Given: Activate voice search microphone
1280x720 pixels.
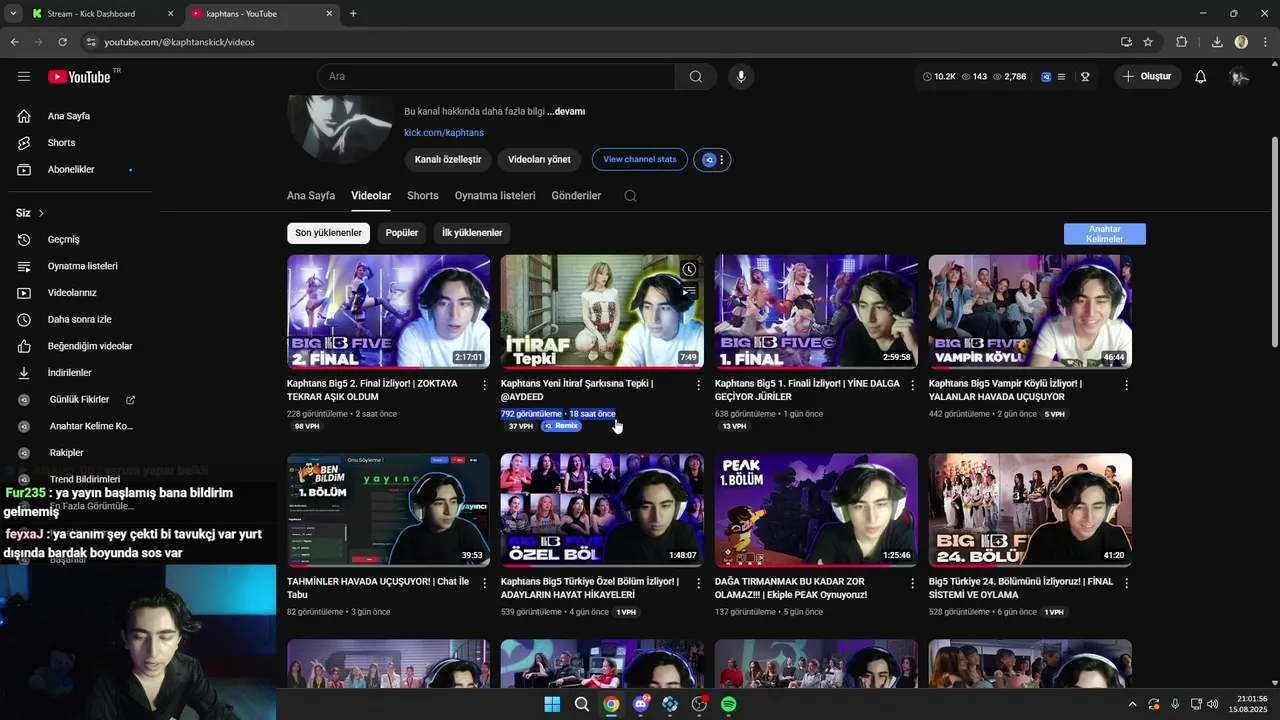Looking at the screenshot, I should tap(741, 77).
